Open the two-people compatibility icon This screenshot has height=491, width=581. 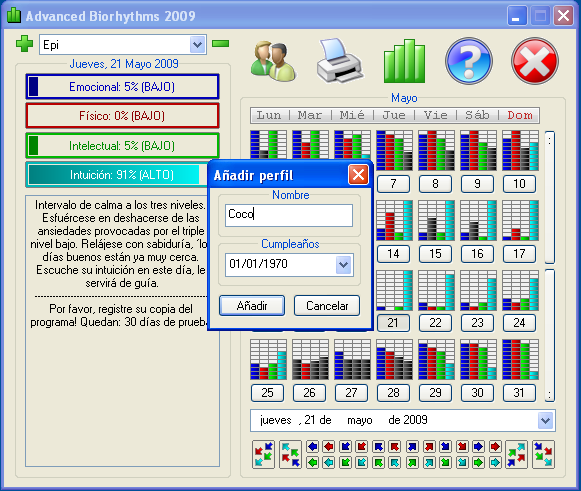click(273, 61)
